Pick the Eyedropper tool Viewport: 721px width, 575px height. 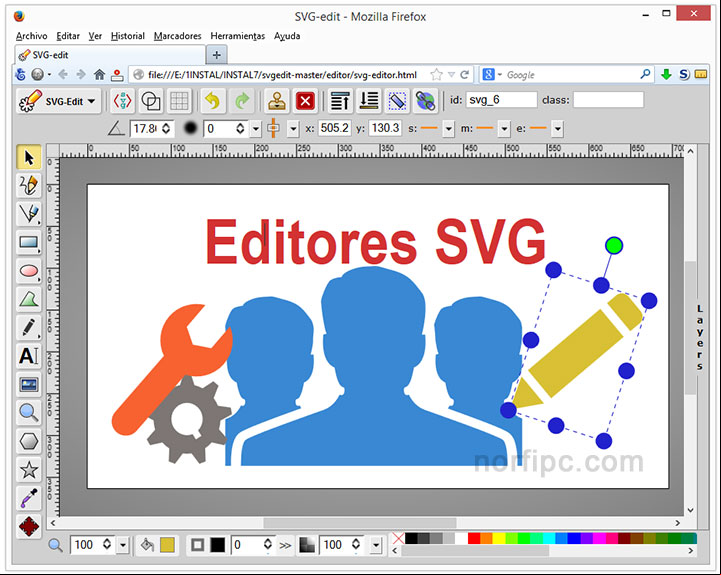29,498
